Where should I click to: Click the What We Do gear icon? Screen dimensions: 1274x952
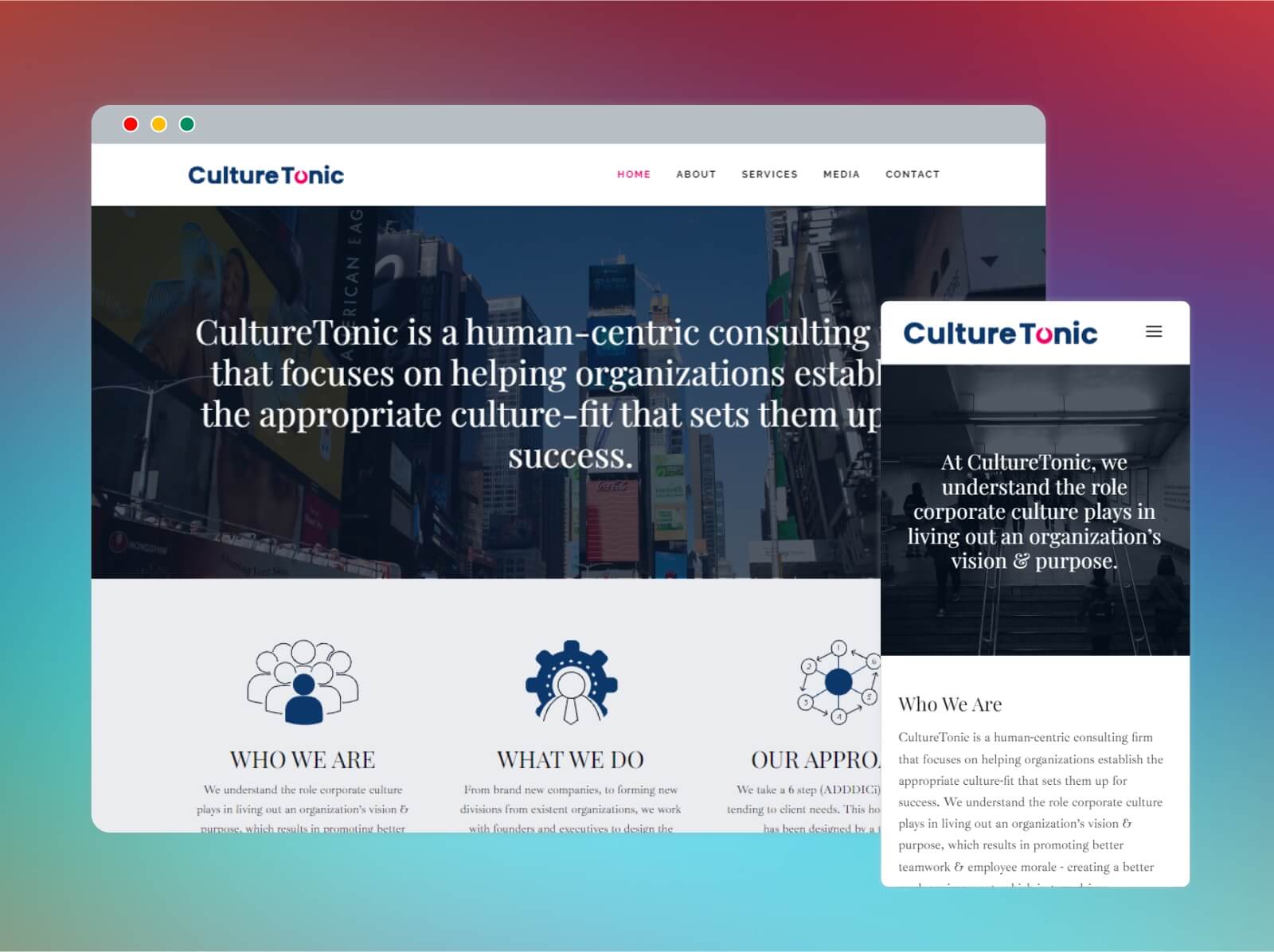pyautogui.click(x=571, y=682)
